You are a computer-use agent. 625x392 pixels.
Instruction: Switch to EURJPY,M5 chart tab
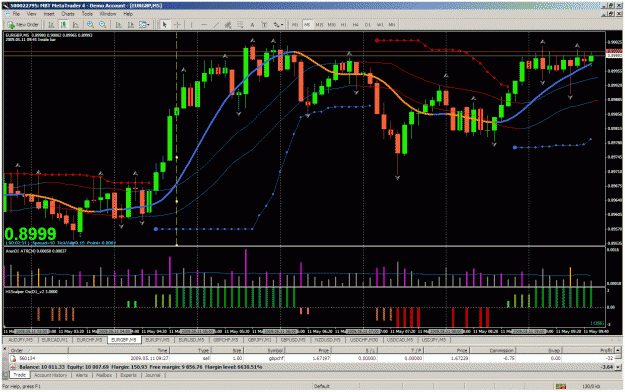tap(158, 340)
